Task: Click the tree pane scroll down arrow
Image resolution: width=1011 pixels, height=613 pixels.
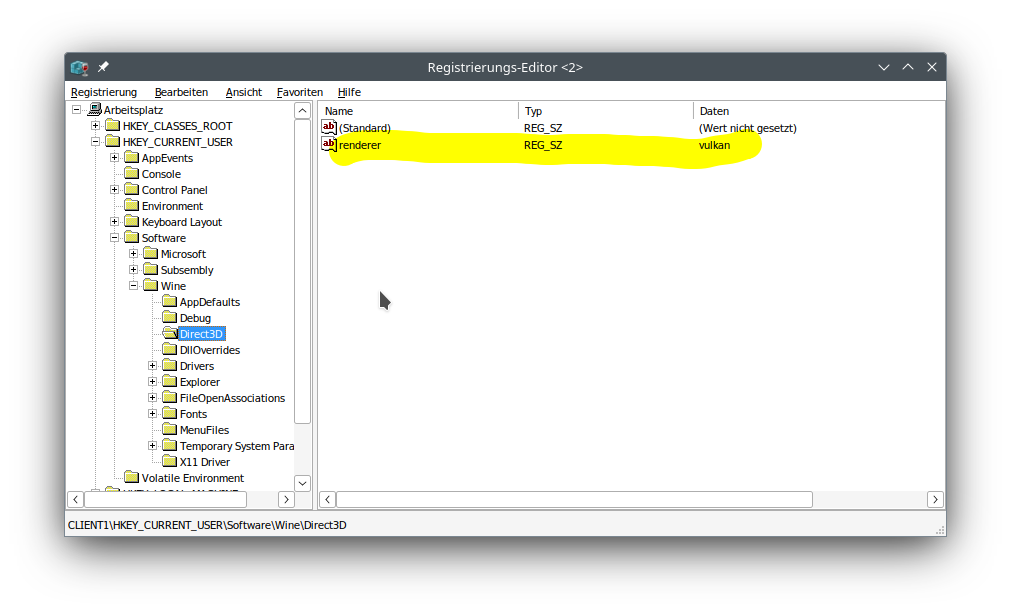Action: [x=302, y=483]
